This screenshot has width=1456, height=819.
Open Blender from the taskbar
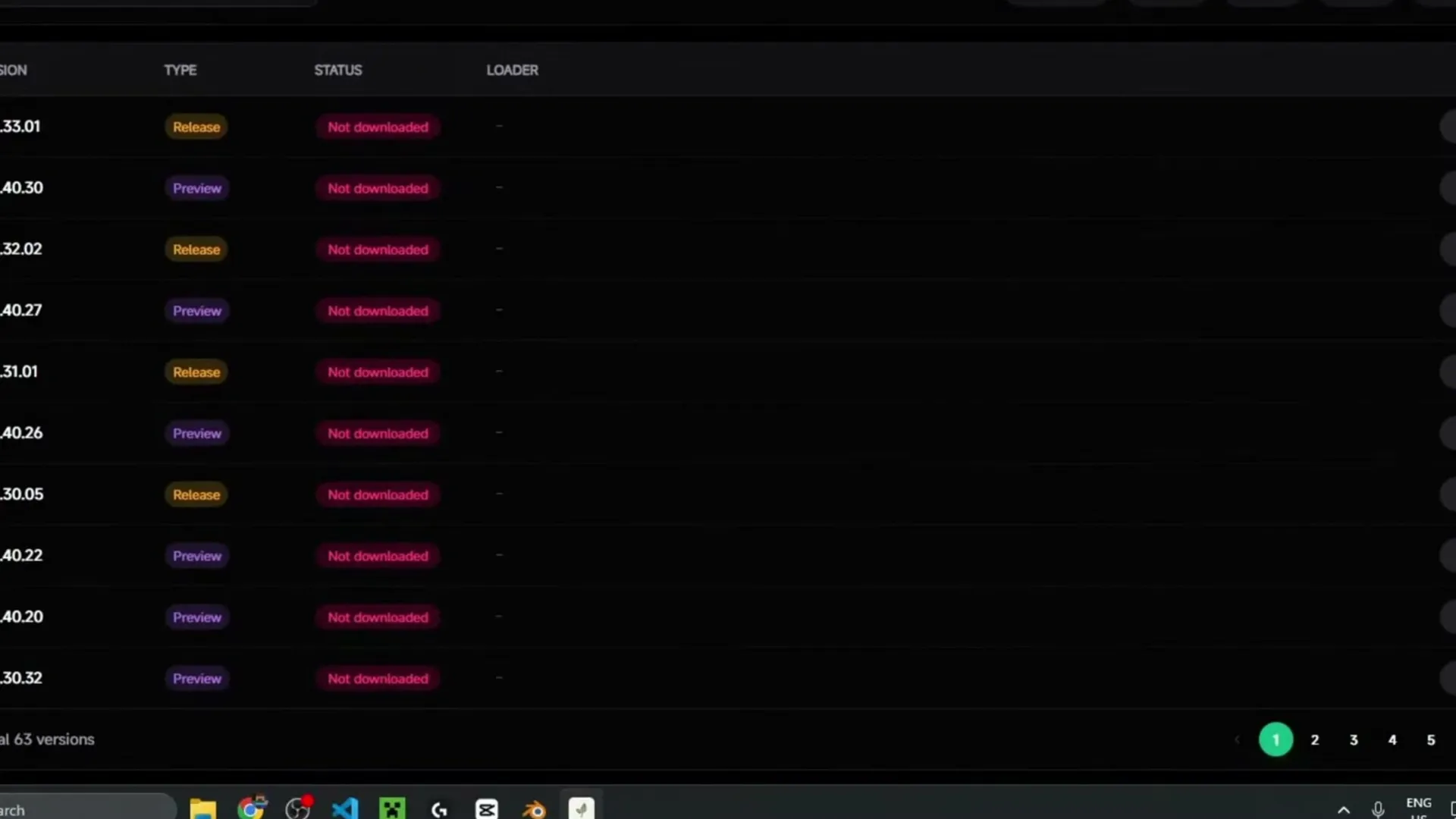point(535,810)
